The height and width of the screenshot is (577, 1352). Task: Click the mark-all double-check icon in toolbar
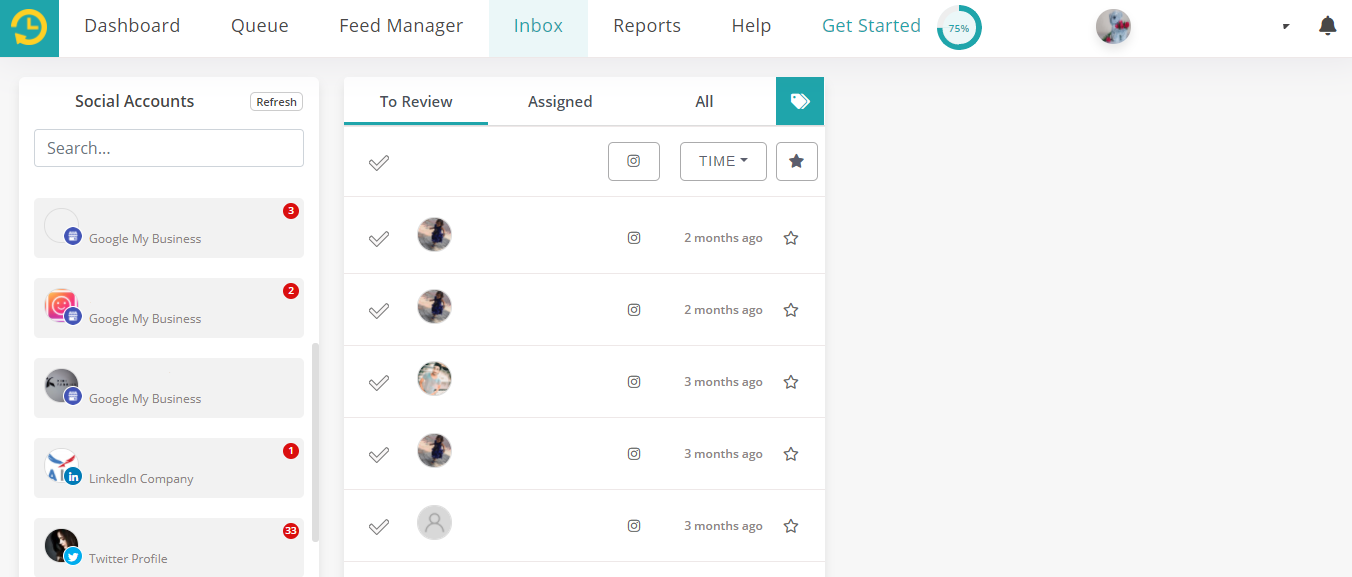point(378,161)
